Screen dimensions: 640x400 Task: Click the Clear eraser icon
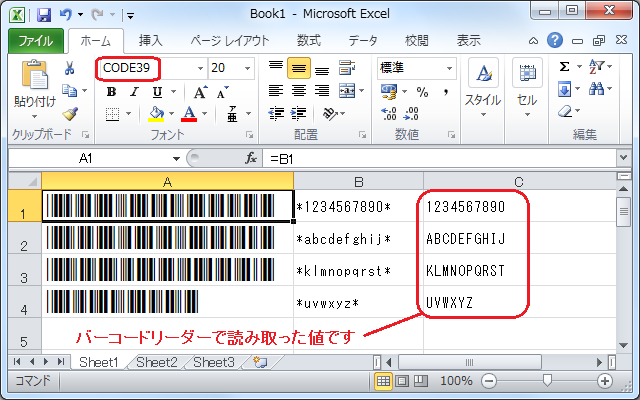(565, 111)
